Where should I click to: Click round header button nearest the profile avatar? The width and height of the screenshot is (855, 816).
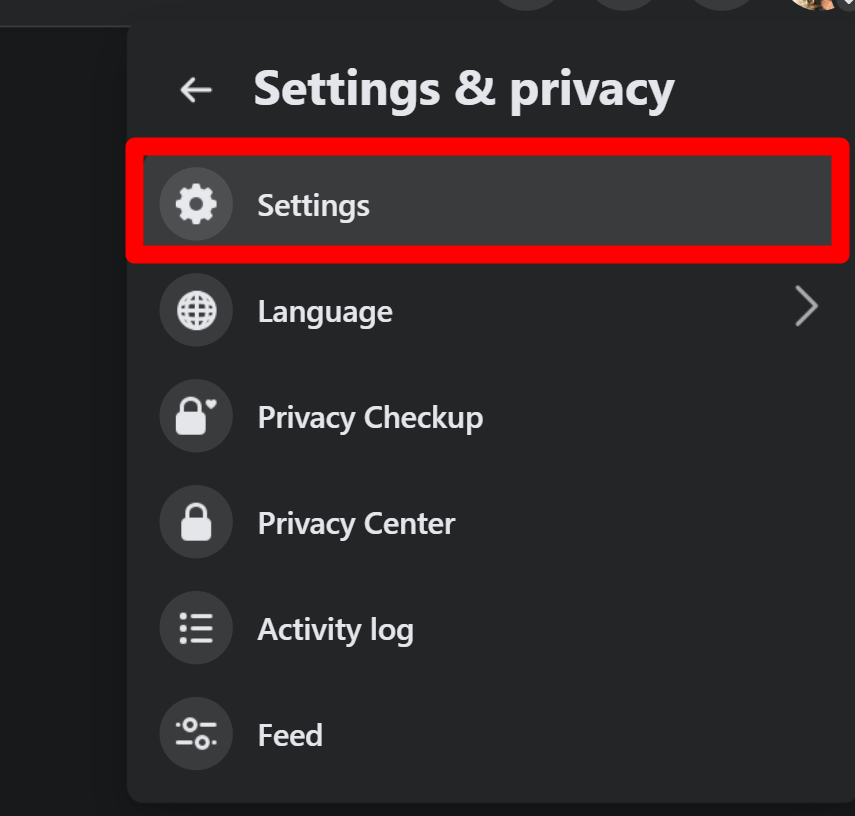(722, 4)
